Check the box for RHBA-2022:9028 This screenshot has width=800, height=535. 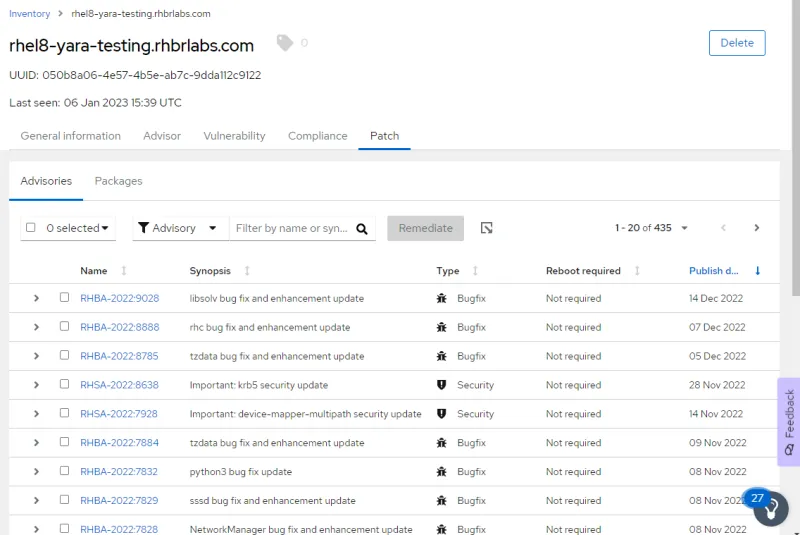tap(65, 298)
